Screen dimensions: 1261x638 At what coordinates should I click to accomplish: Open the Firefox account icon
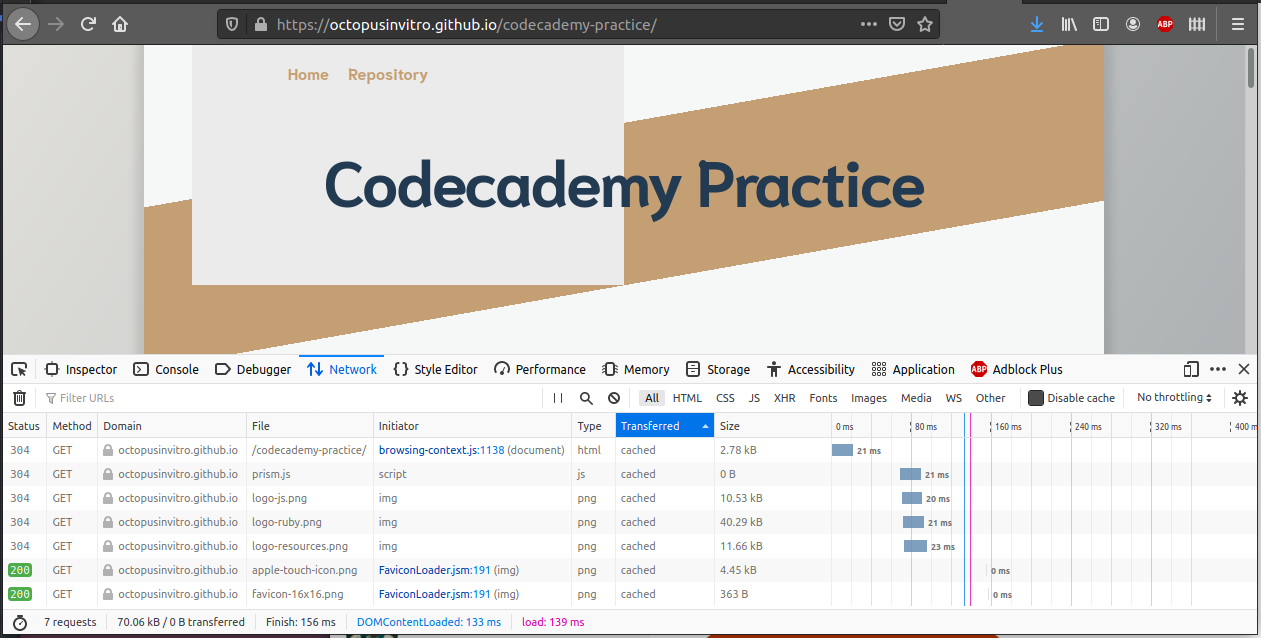click(x=1132, y=24)
